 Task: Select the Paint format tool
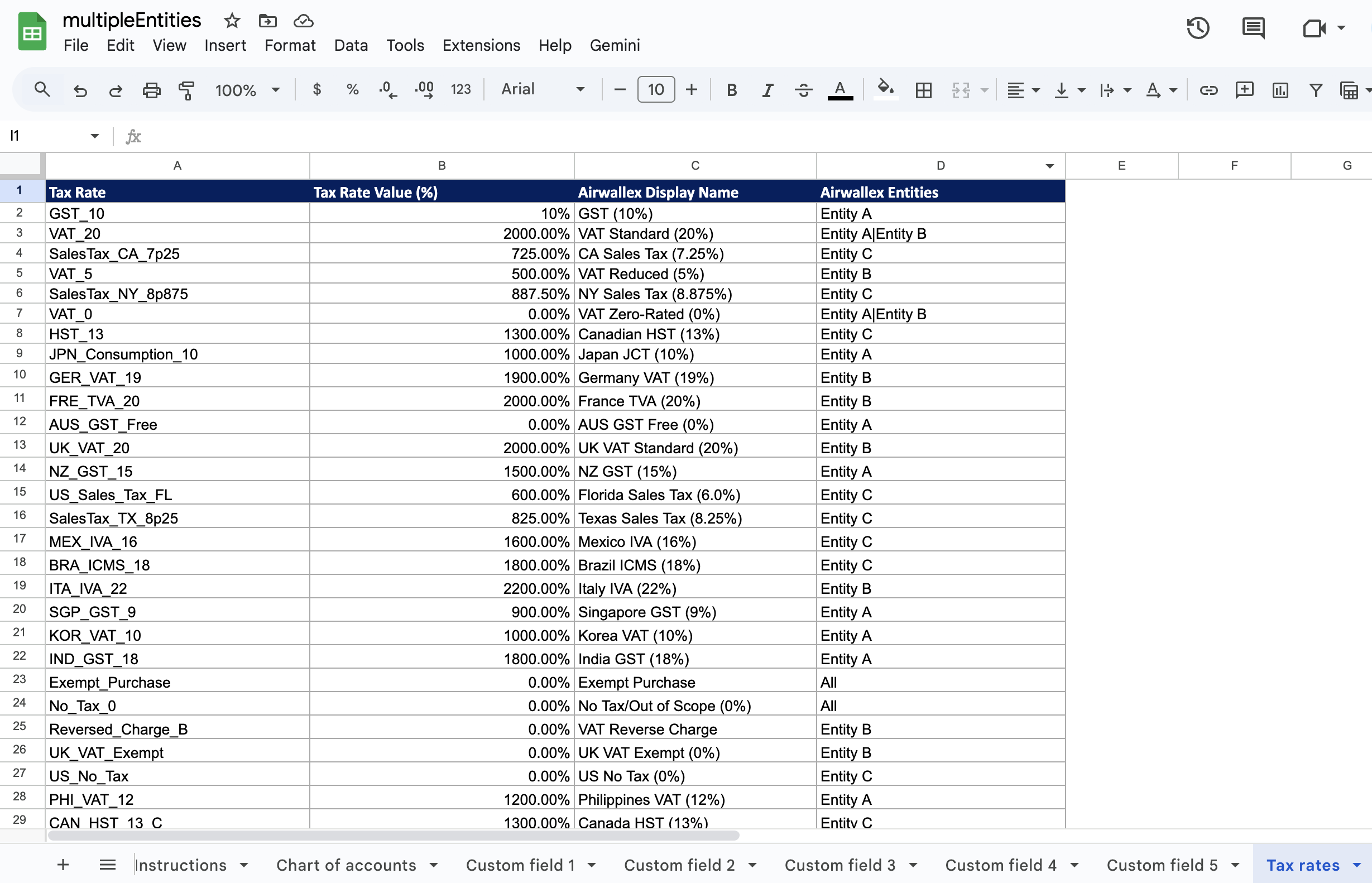pyautogui.click(x=187, y=89)
